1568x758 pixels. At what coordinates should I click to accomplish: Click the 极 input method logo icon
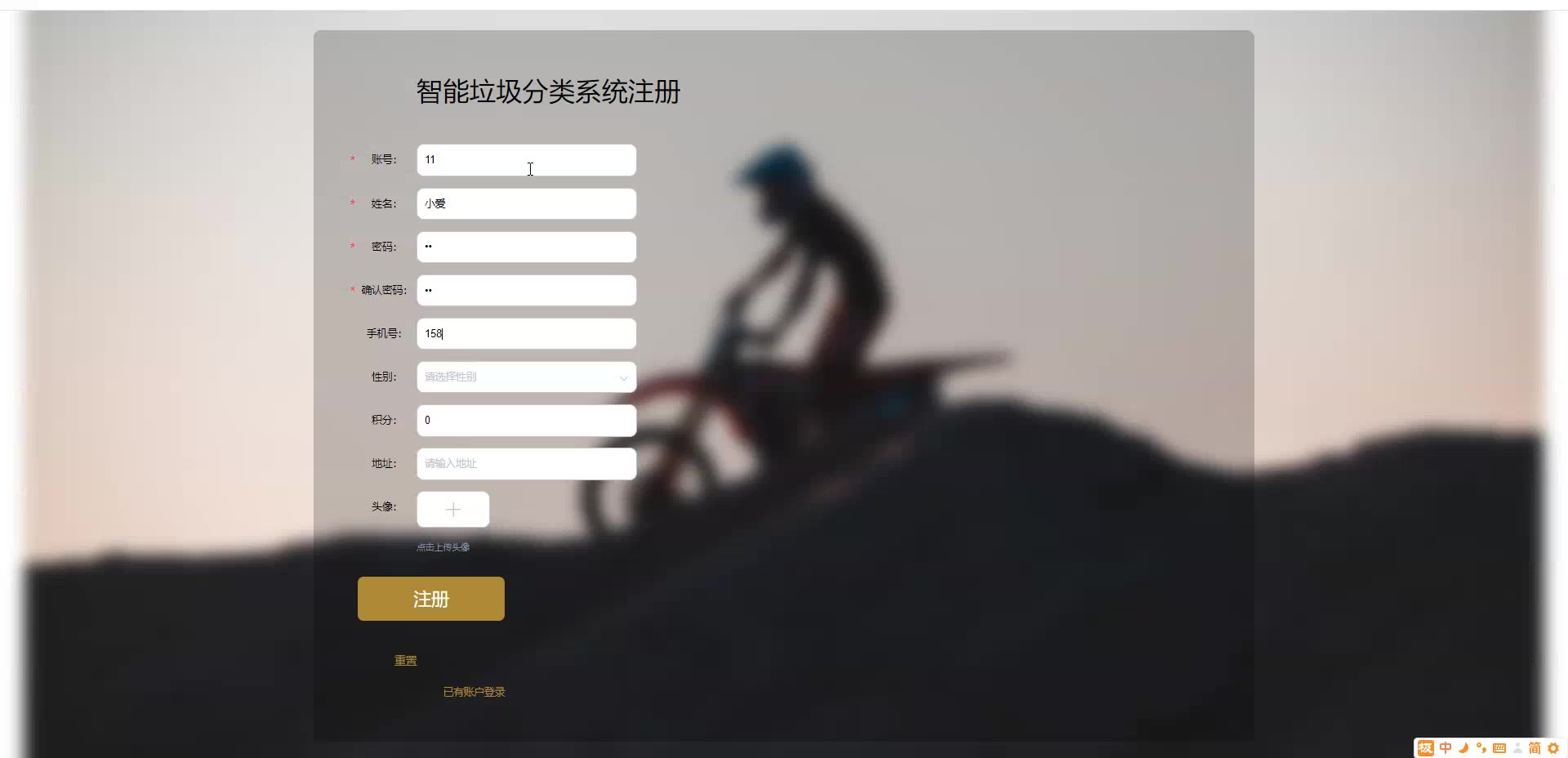point(1425,748)
